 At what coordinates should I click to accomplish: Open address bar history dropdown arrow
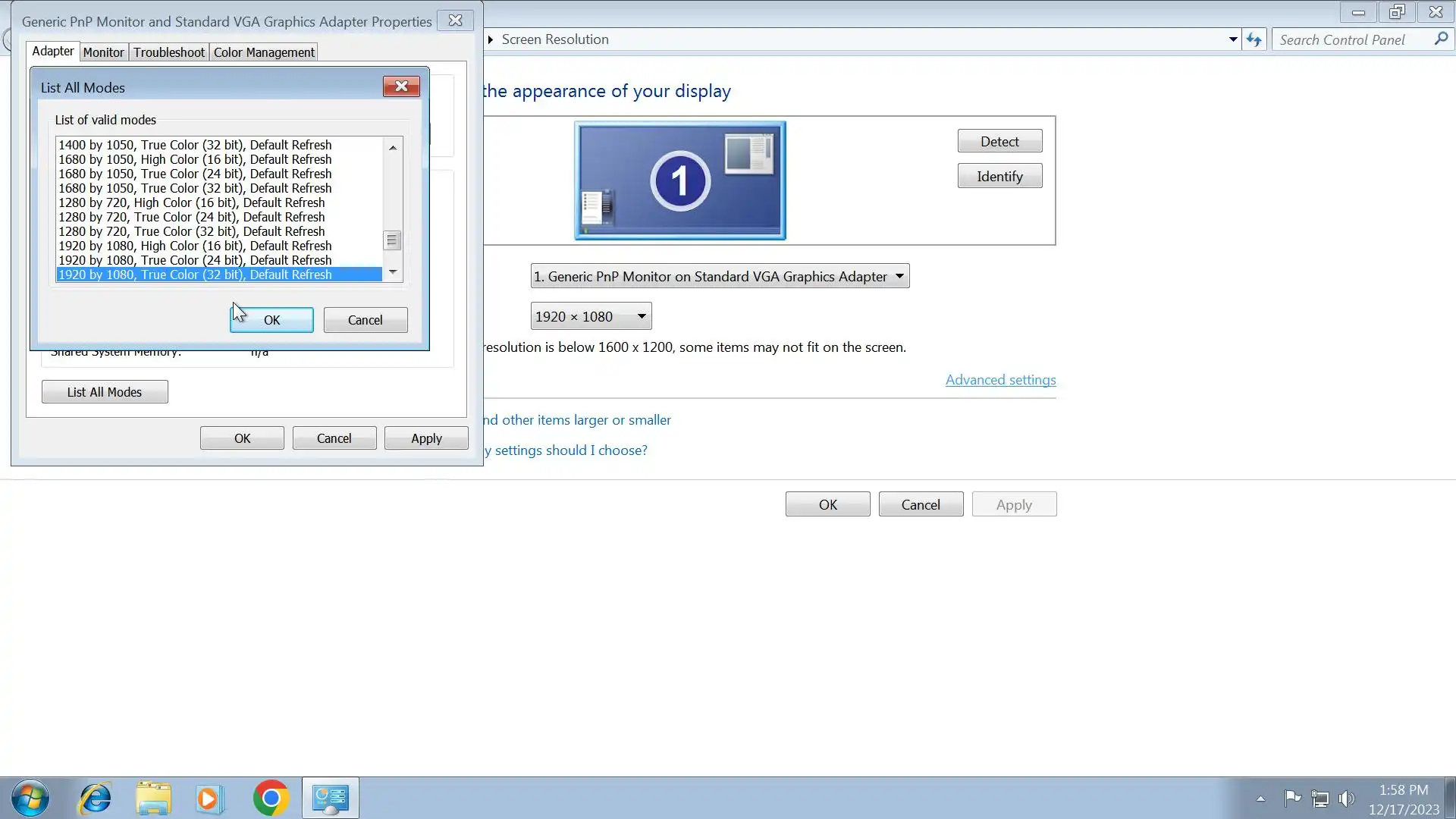(1233, 39)
